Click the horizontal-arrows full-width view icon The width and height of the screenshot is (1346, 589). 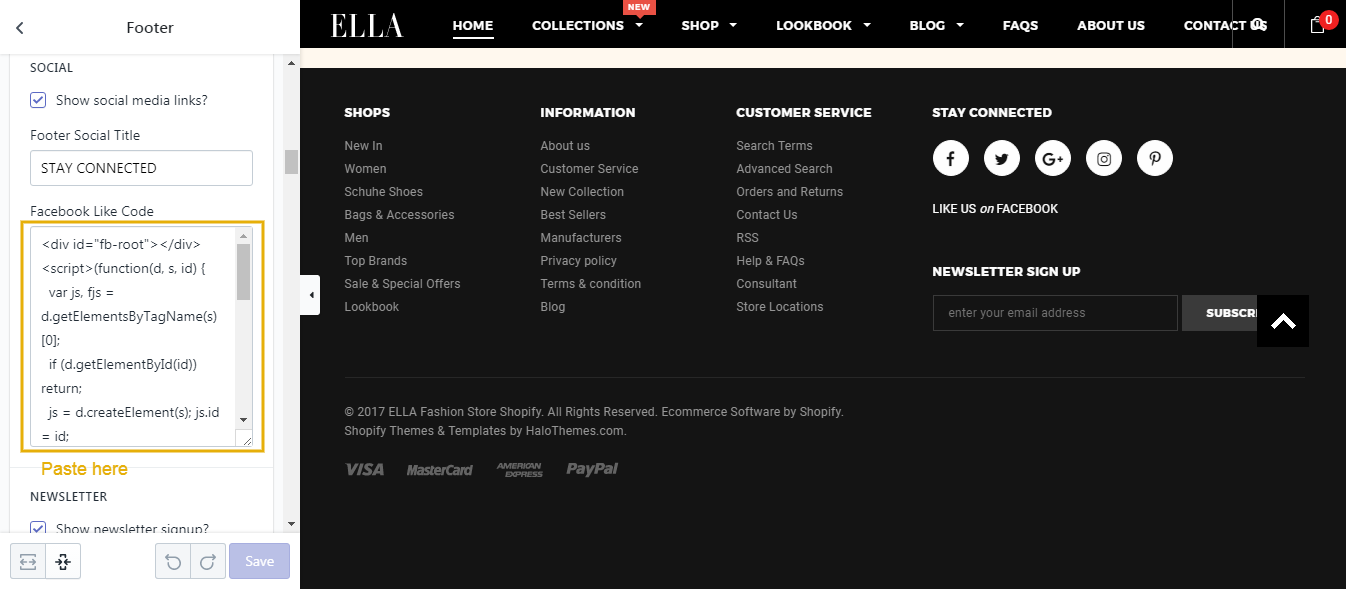click(x=28, y=562)
